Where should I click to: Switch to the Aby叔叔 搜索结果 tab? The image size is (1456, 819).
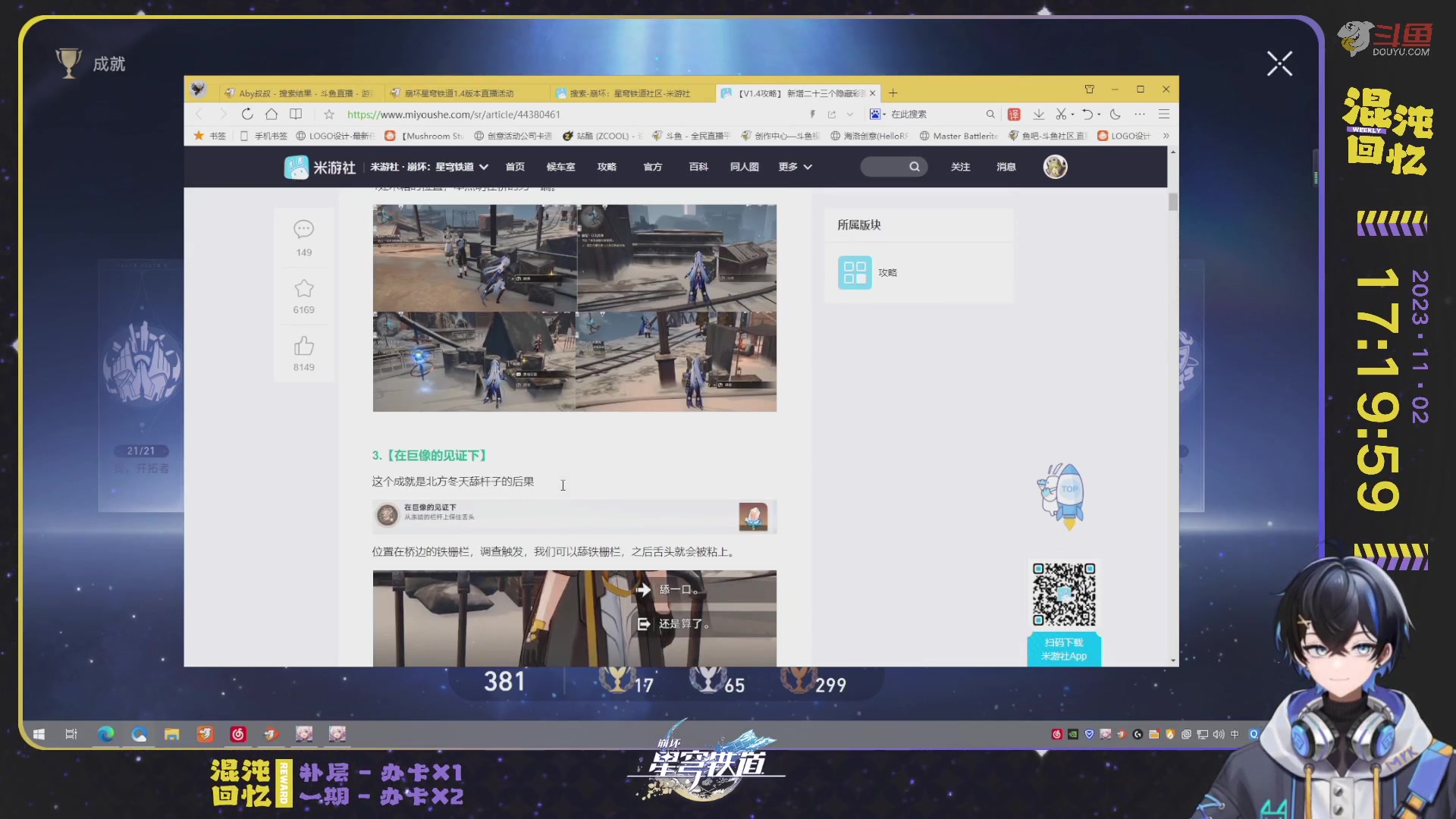(300, 93)
